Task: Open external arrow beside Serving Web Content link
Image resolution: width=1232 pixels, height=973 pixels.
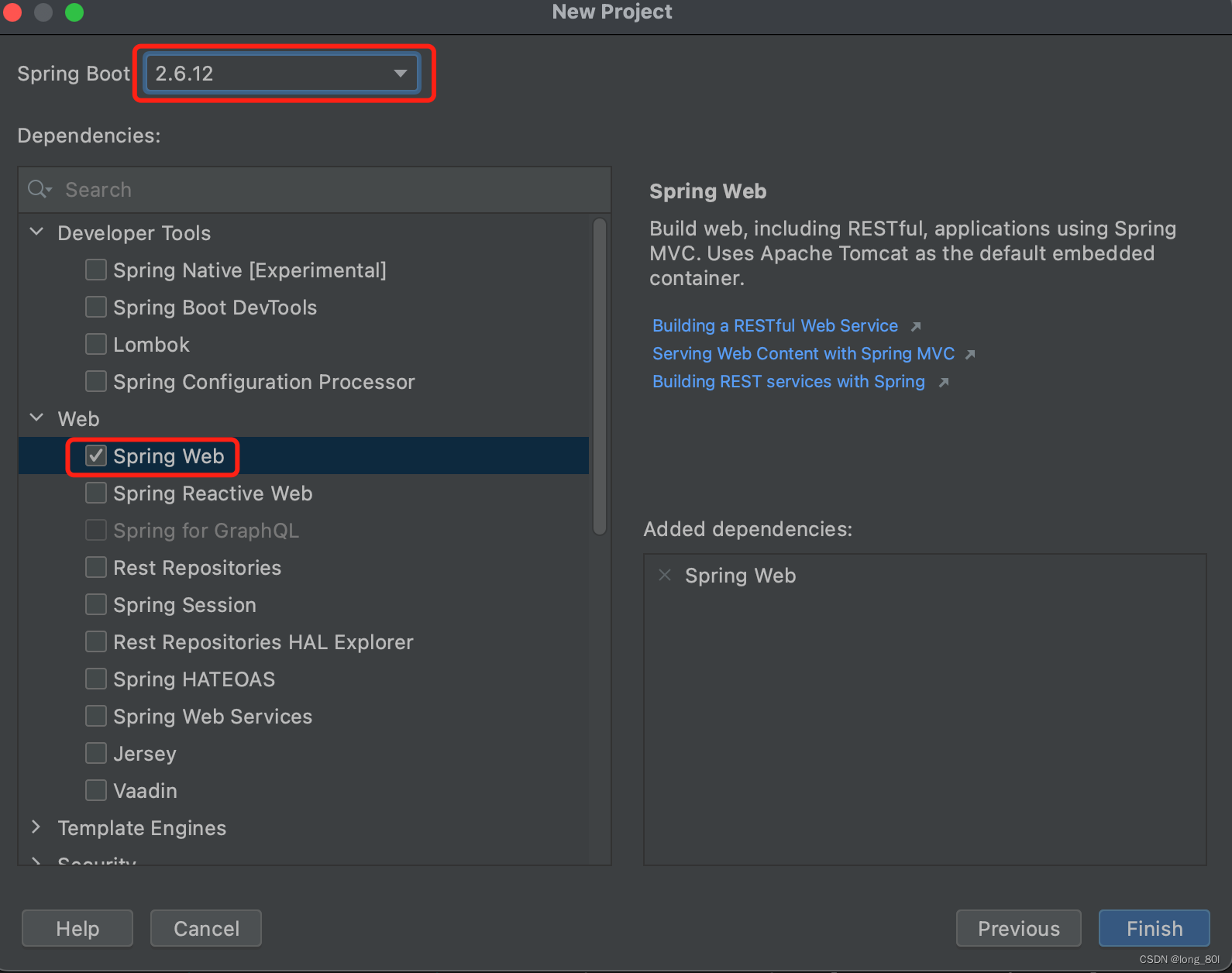Action: click(970, 354)
